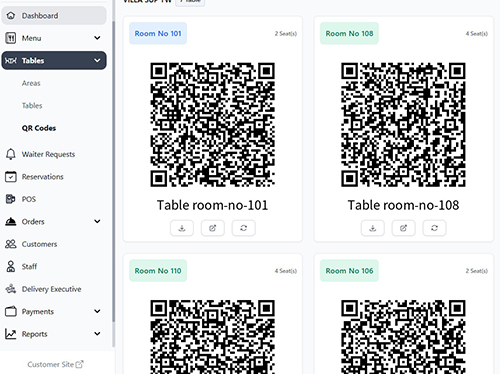Download QR code for Room No 108
Viewport: 500px width, 374px height.
coord(373,228)
